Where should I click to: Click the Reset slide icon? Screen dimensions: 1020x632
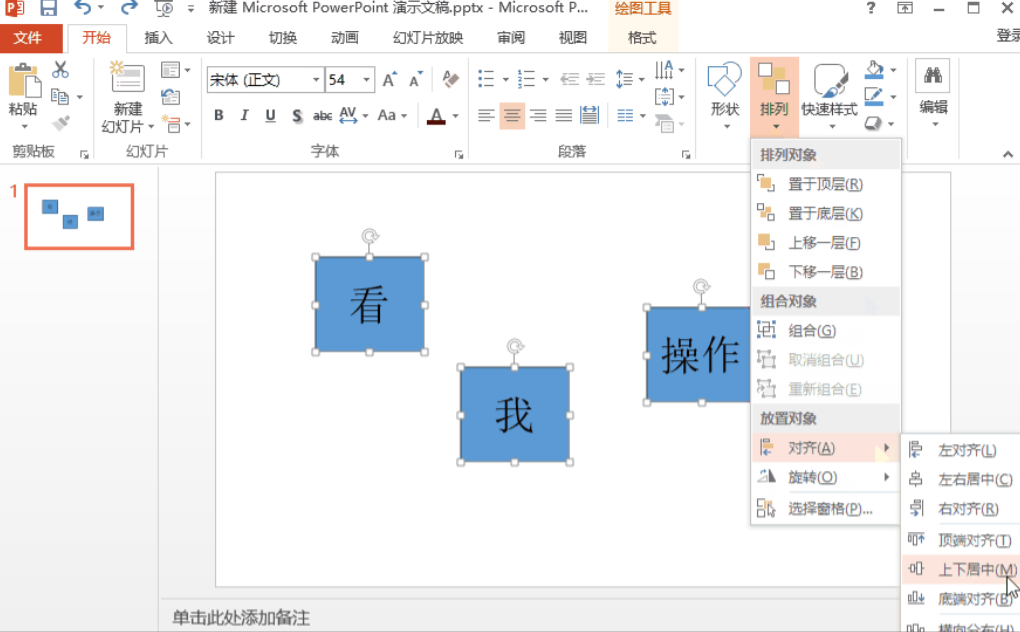point(170,97)
